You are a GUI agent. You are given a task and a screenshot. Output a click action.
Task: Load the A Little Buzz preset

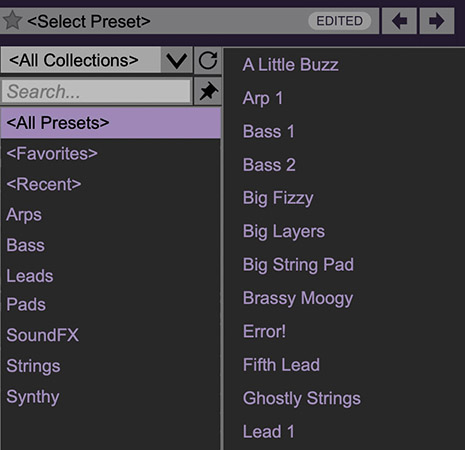pyautogui.click(x=291, y=65)
